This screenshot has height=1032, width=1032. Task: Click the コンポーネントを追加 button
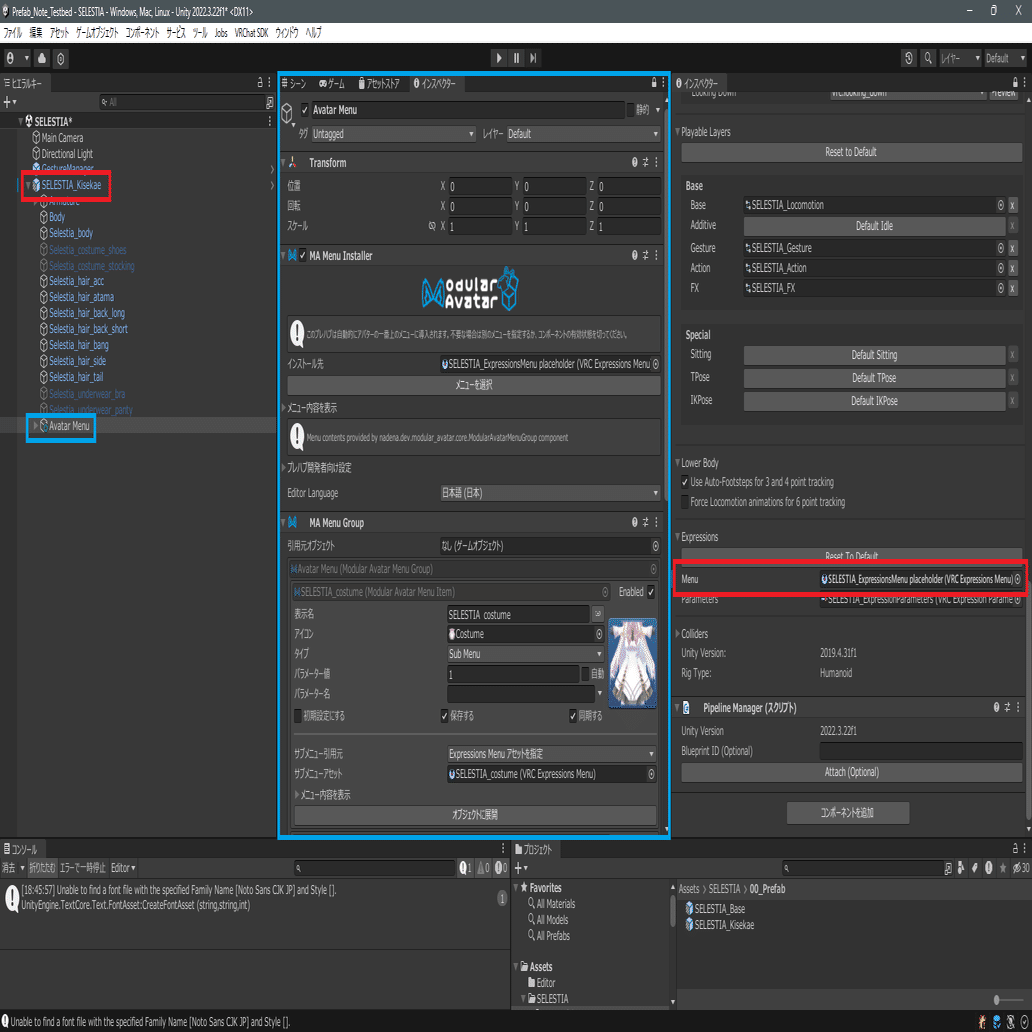point(848,813)
